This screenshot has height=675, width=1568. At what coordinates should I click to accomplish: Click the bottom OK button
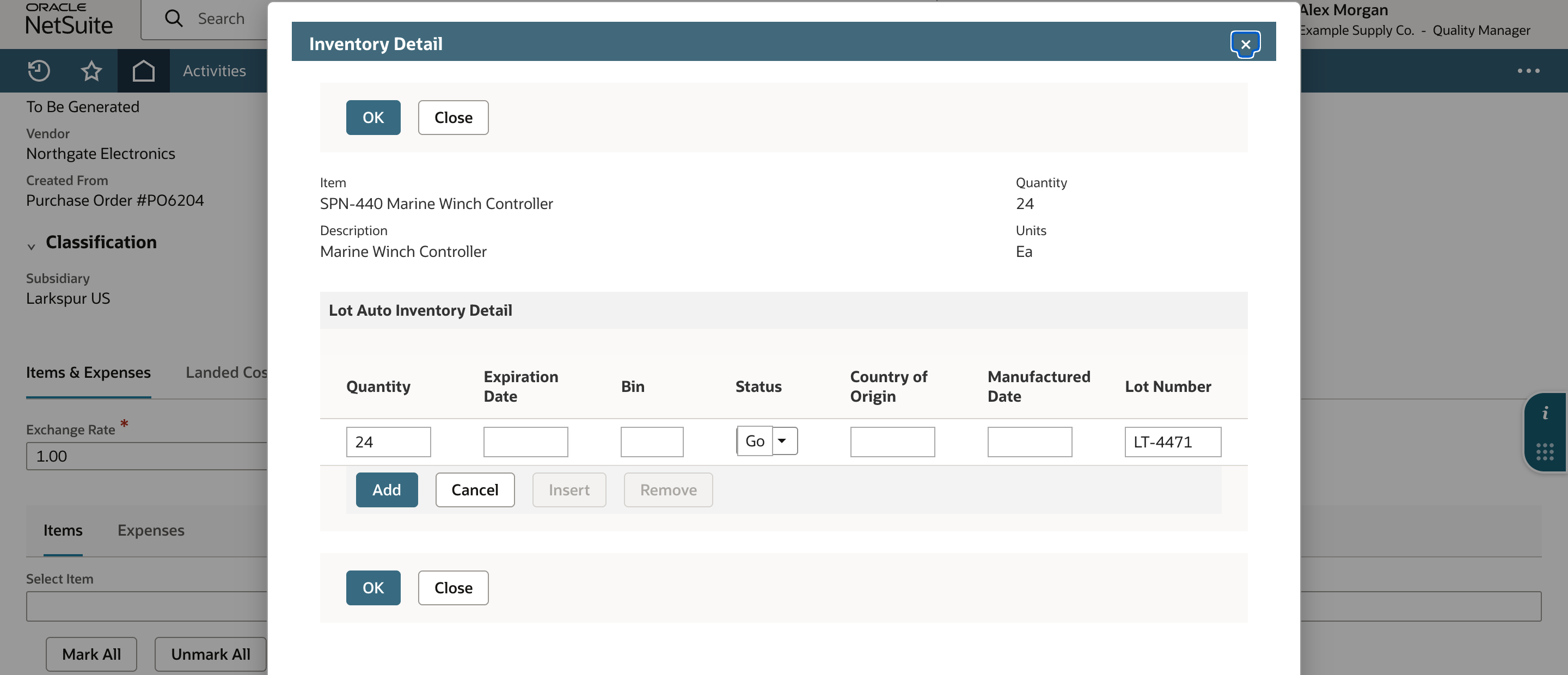[x=373, y=587]
